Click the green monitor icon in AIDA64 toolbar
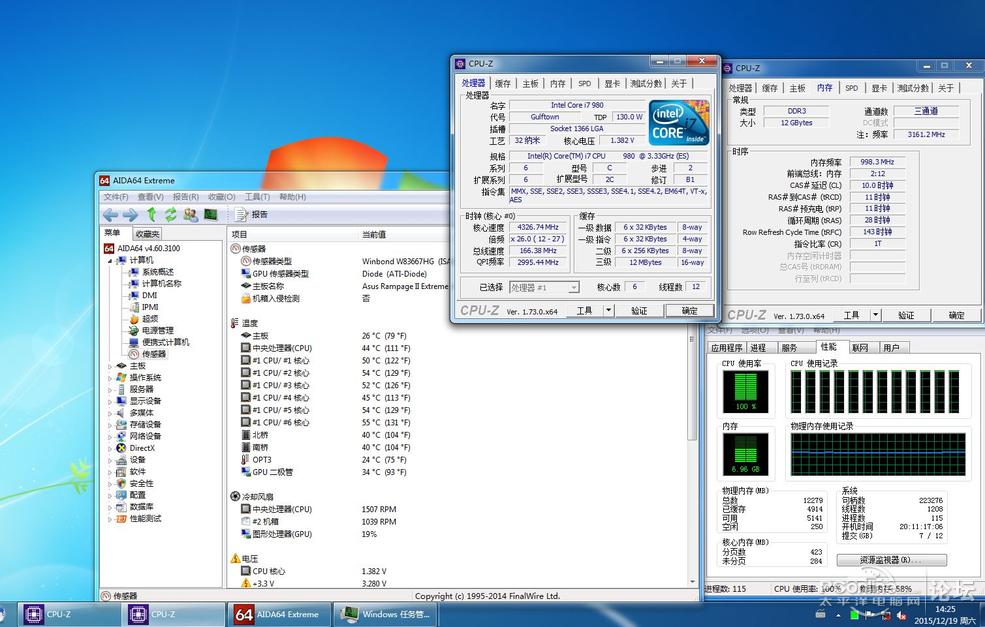 pyautogui.click(x=210, y=215)
